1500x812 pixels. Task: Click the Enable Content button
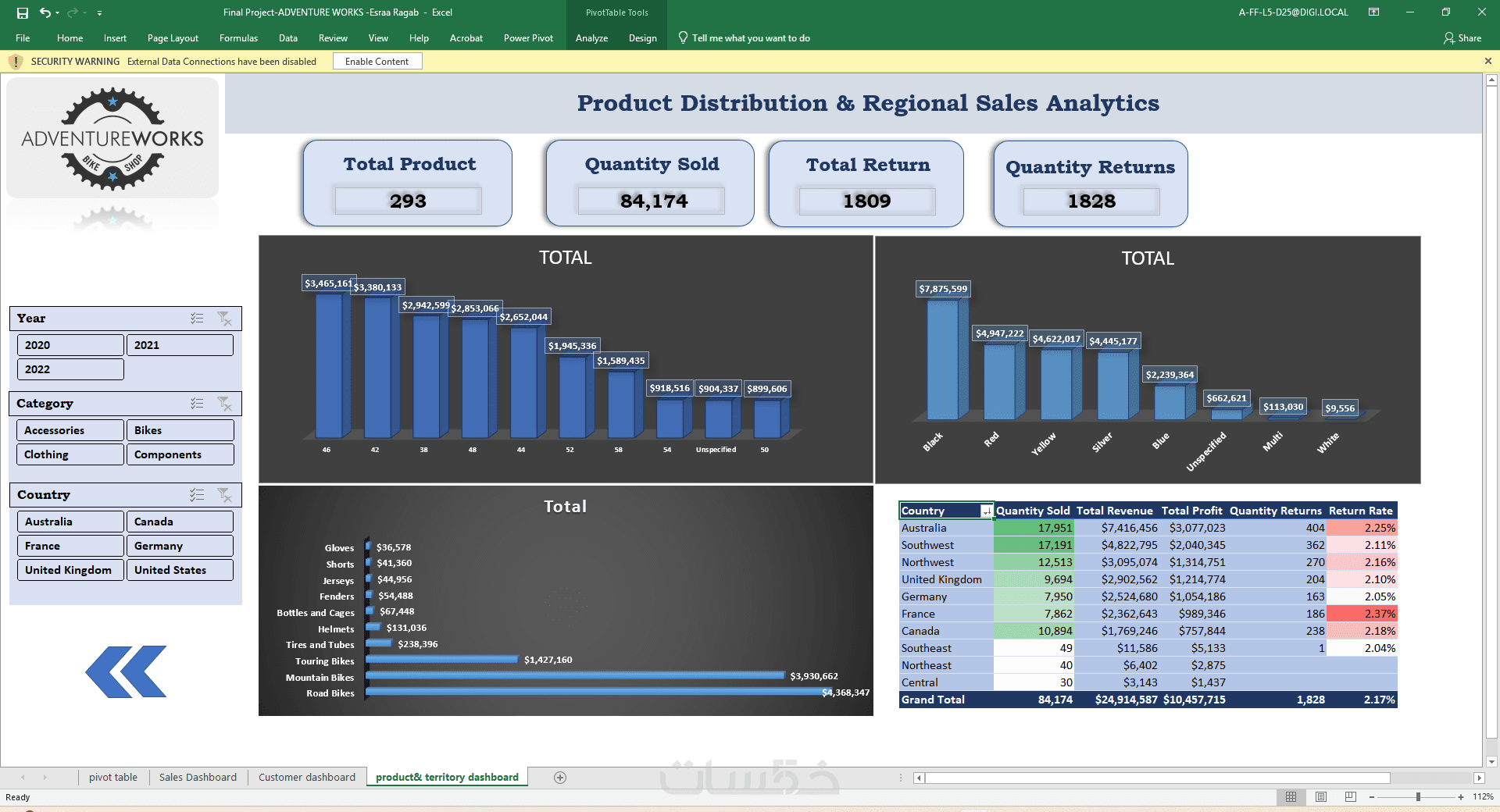pyautogui.click(x=377, y=61)
